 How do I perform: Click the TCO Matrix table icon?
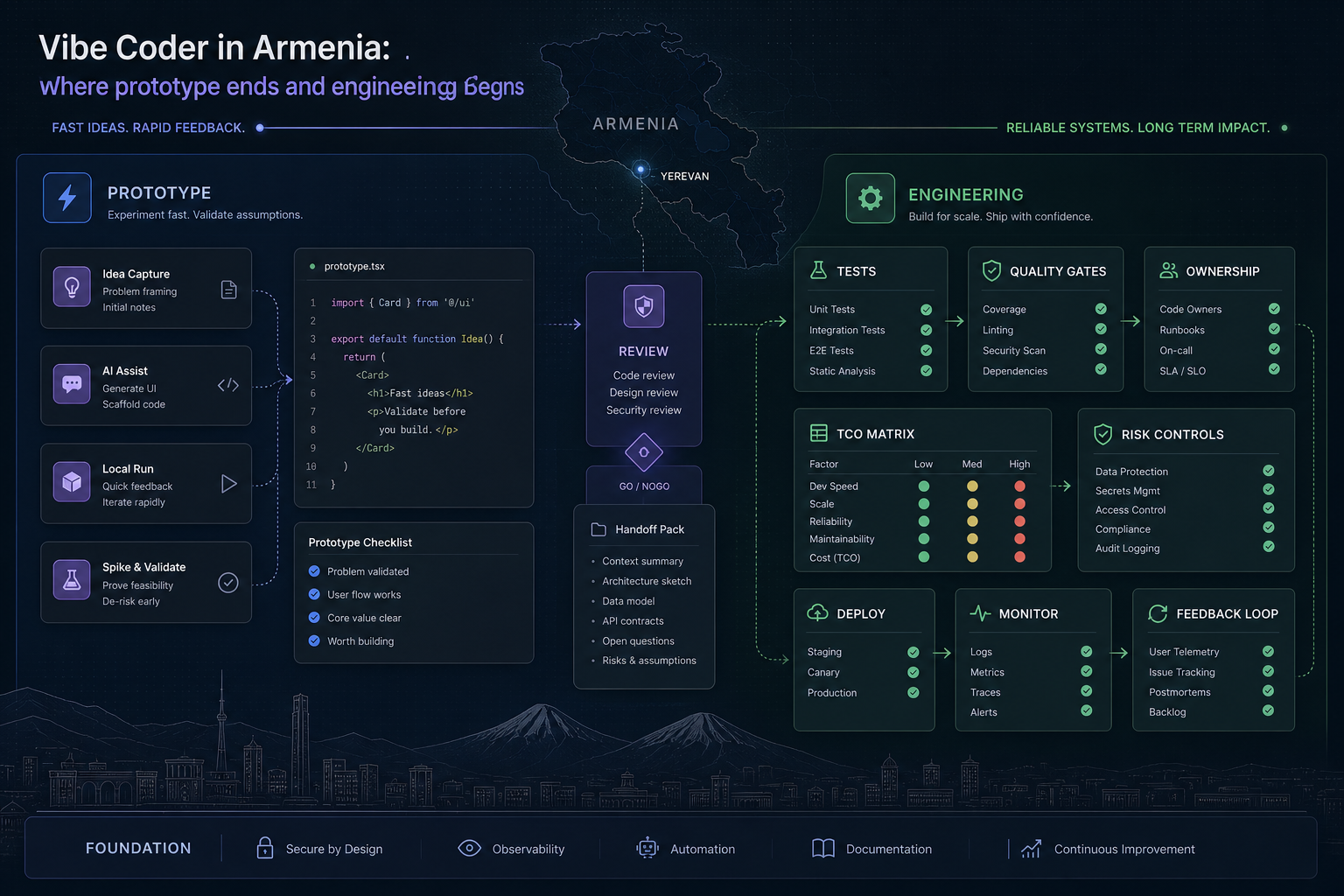click(x=819, y=433)
